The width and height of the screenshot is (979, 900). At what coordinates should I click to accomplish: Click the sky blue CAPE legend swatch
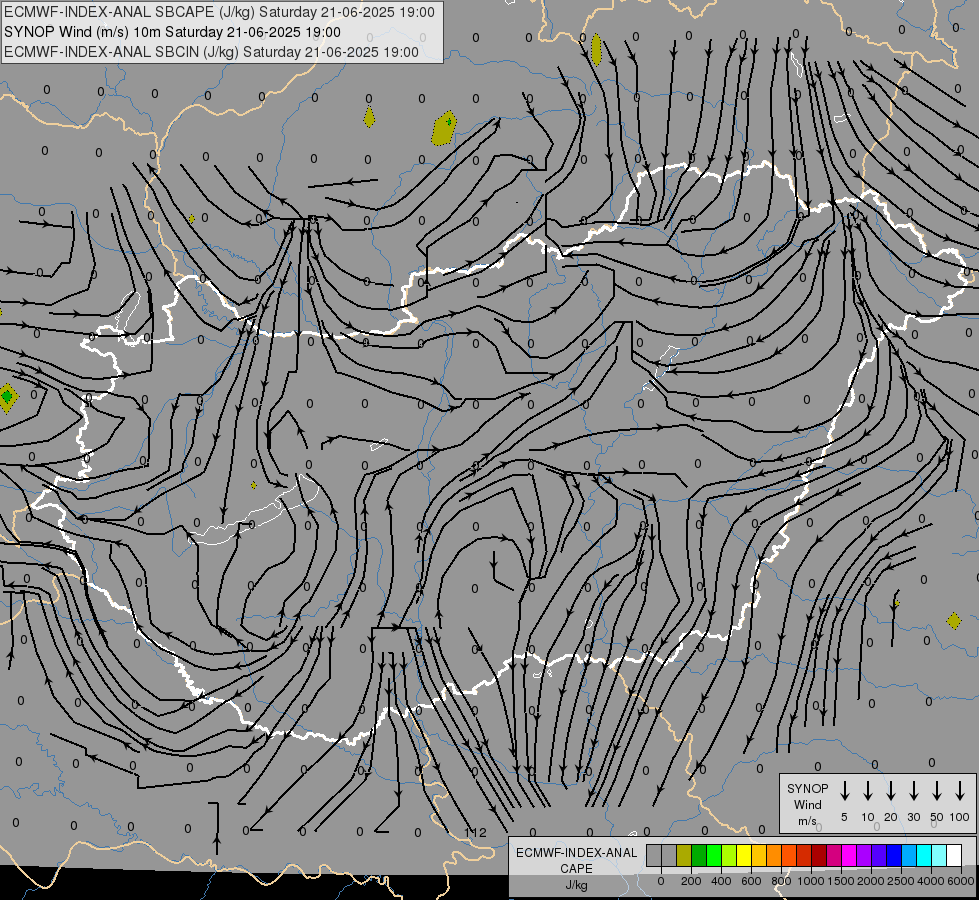910,855
